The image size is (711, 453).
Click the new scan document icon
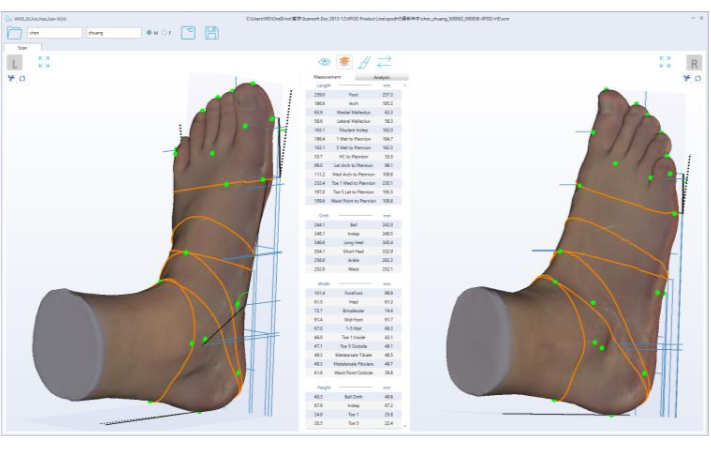click(188, 32)
